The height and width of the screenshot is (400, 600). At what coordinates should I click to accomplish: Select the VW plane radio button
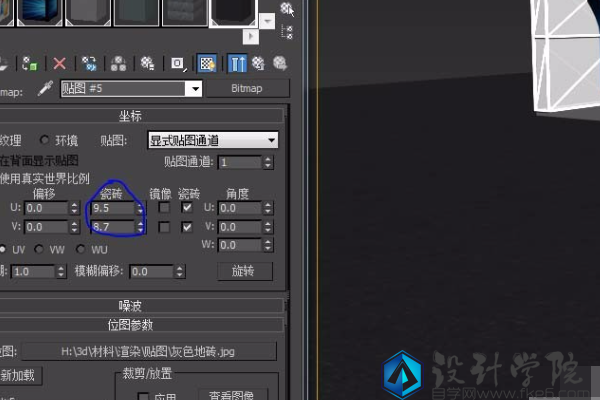coord(40,249)
